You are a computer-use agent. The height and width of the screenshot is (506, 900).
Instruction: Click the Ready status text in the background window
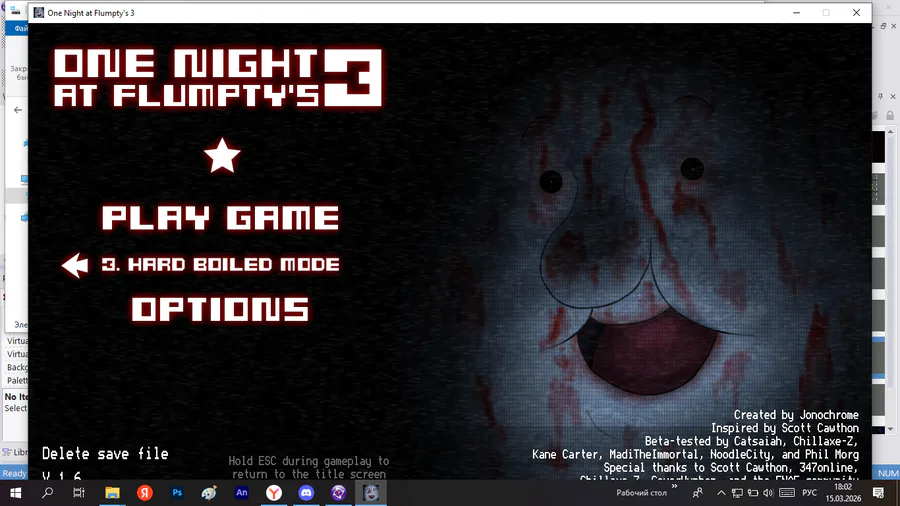pyautogui.click(x=14, y=473)
